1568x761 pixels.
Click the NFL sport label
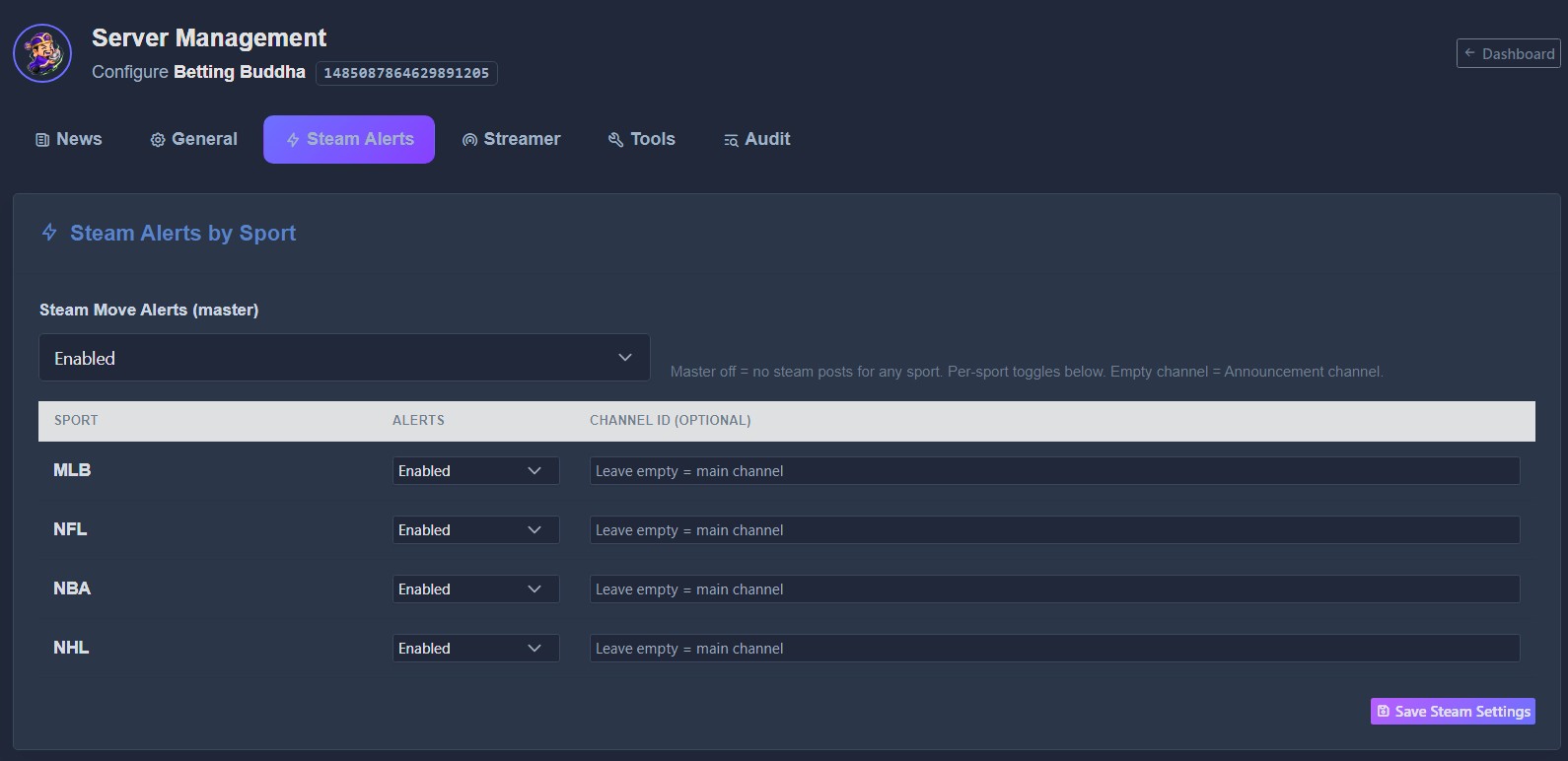pos(70,529)
